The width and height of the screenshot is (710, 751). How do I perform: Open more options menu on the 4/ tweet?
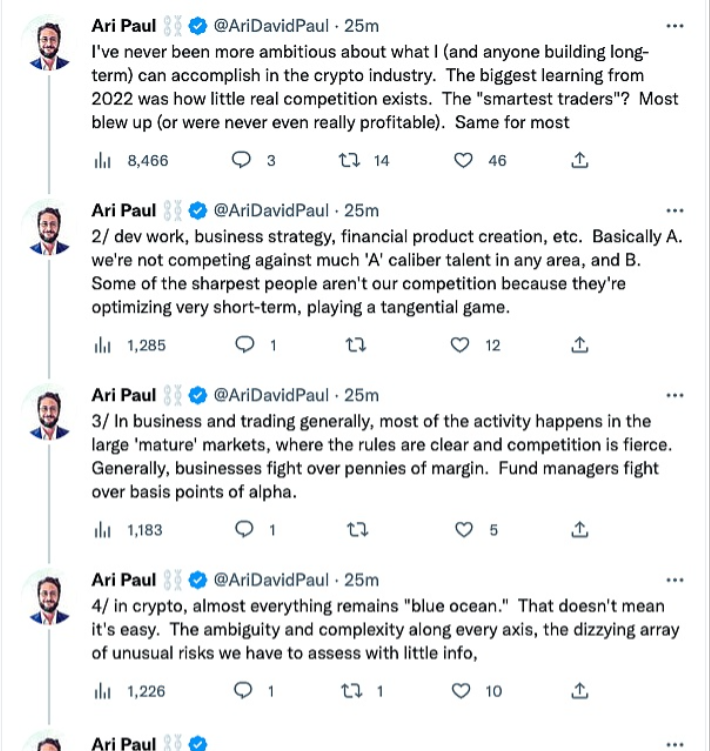[x=675, y=579]
